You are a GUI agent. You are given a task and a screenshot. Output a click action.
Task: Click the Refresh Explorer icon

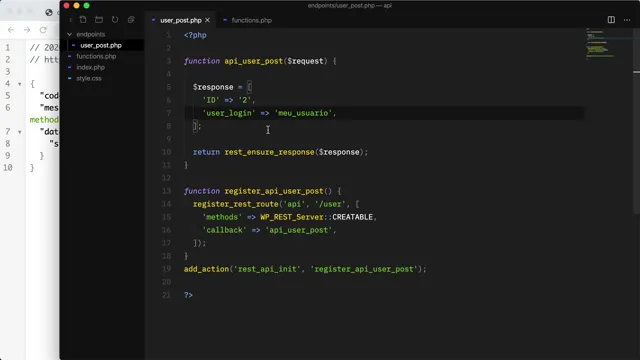tap(115, 20)
